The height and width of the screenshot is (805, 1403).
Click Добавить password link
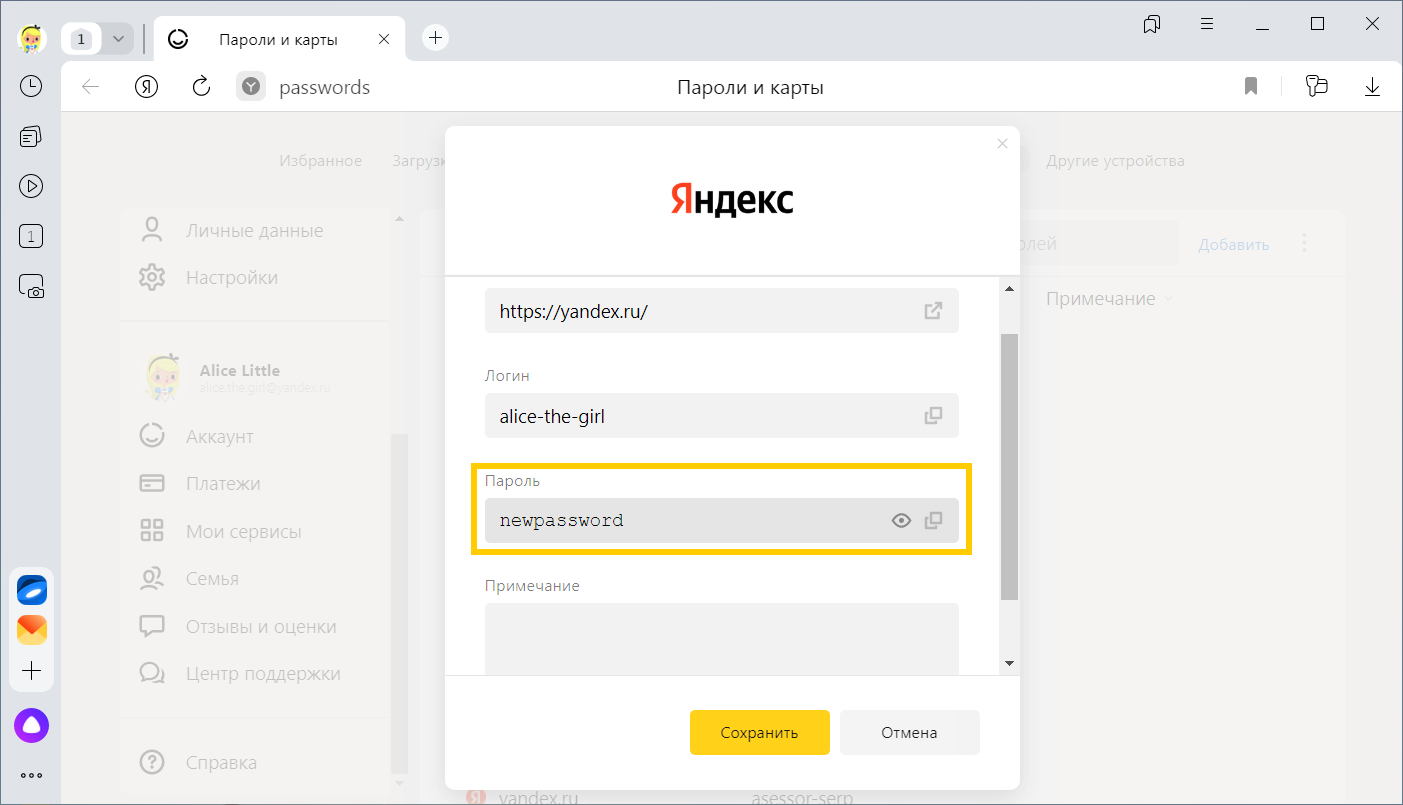[1234, 245]
